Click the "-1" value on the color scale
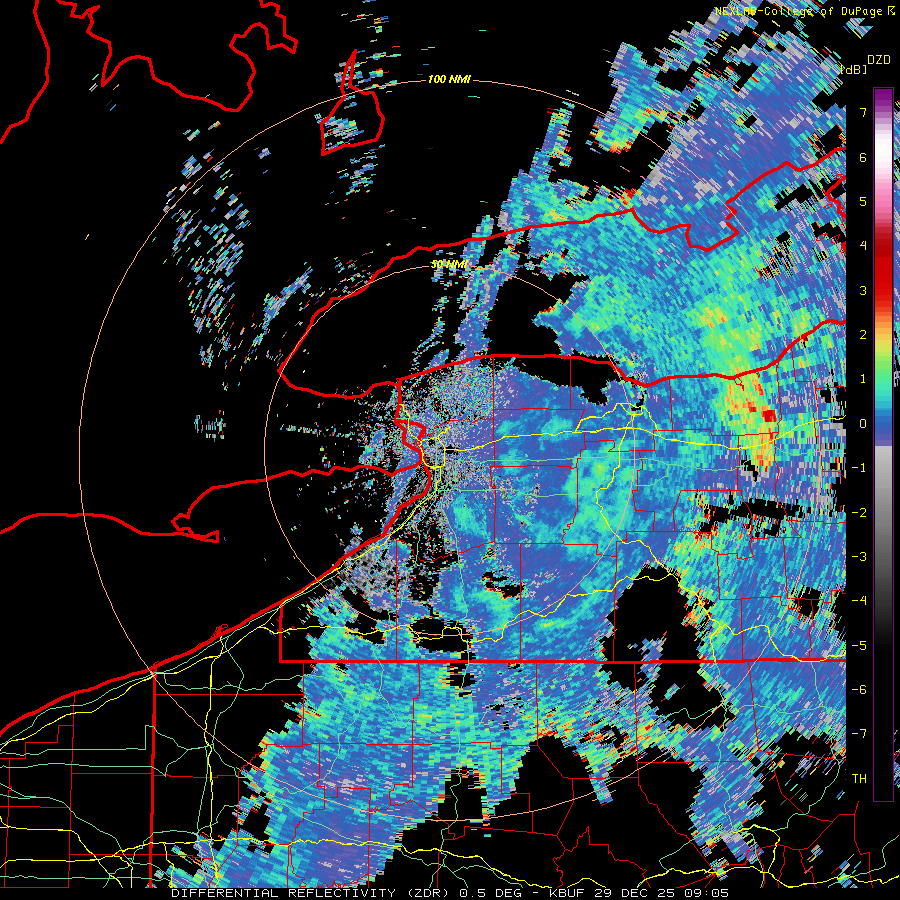 point(859,468)
